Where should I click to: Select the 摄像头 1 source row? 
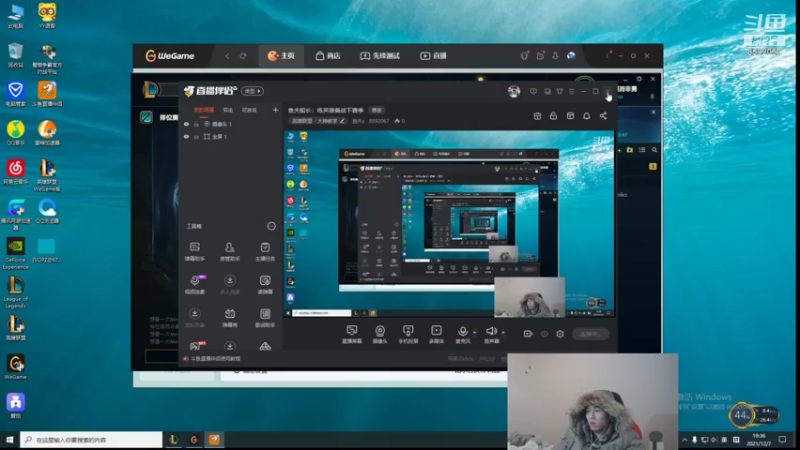point(231,124)
